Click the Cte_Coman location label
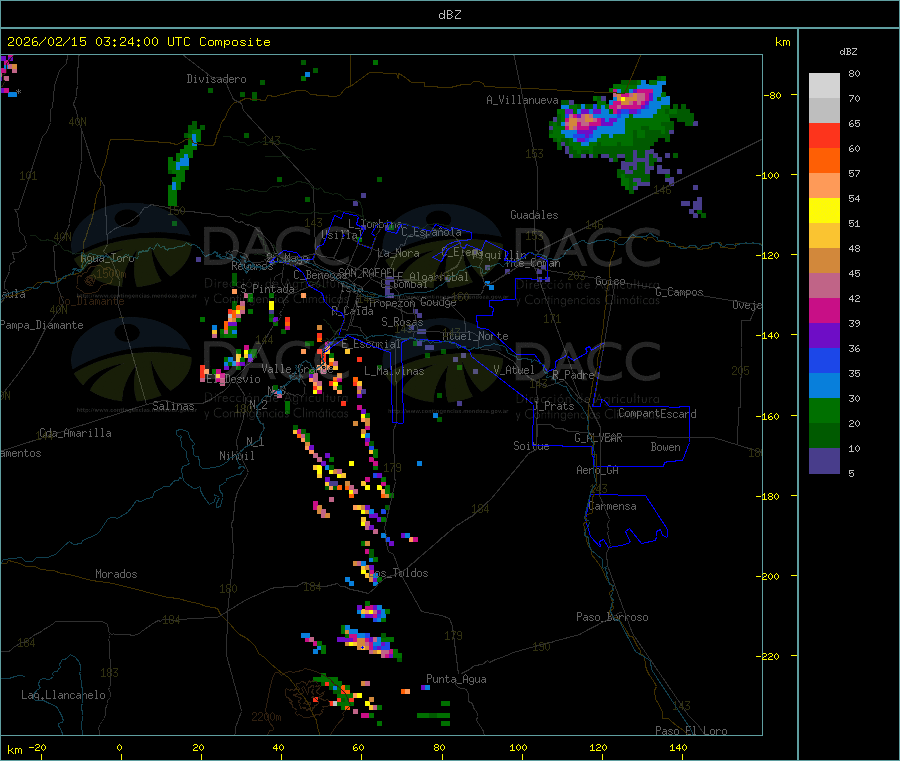This screenshot has width=900, height=761. click(533, 263)
